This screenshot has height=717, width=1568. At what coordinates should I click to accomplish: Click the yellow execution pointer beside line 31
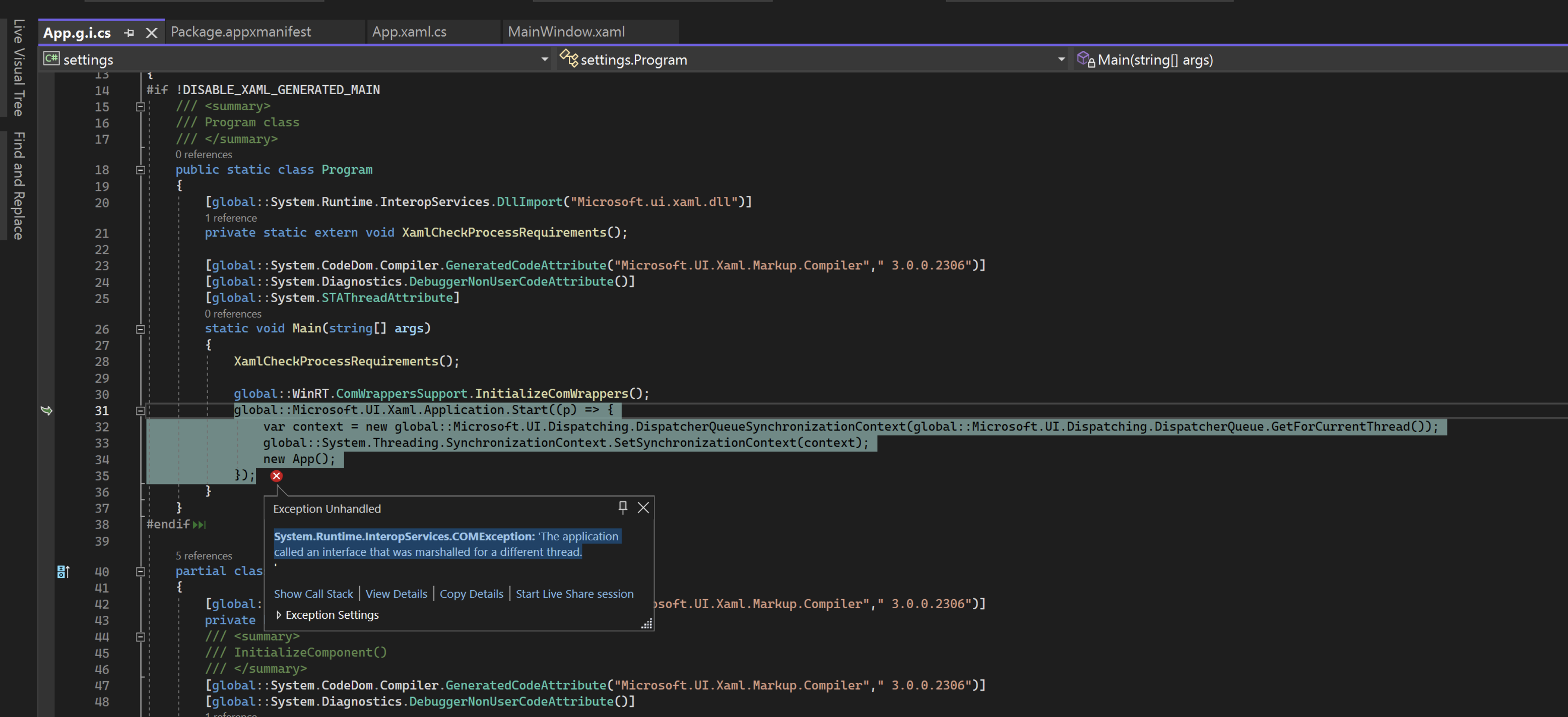pos(47,410)
